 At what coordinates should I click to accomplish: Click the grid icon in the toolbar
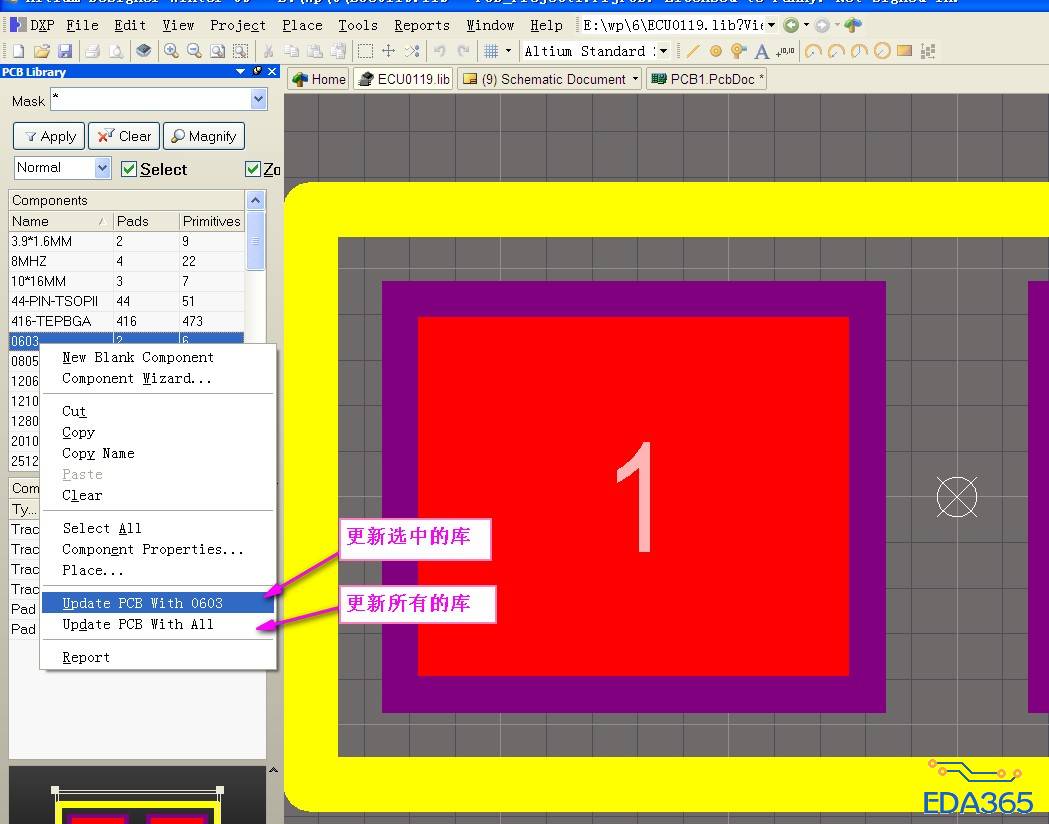click(492, 51)
